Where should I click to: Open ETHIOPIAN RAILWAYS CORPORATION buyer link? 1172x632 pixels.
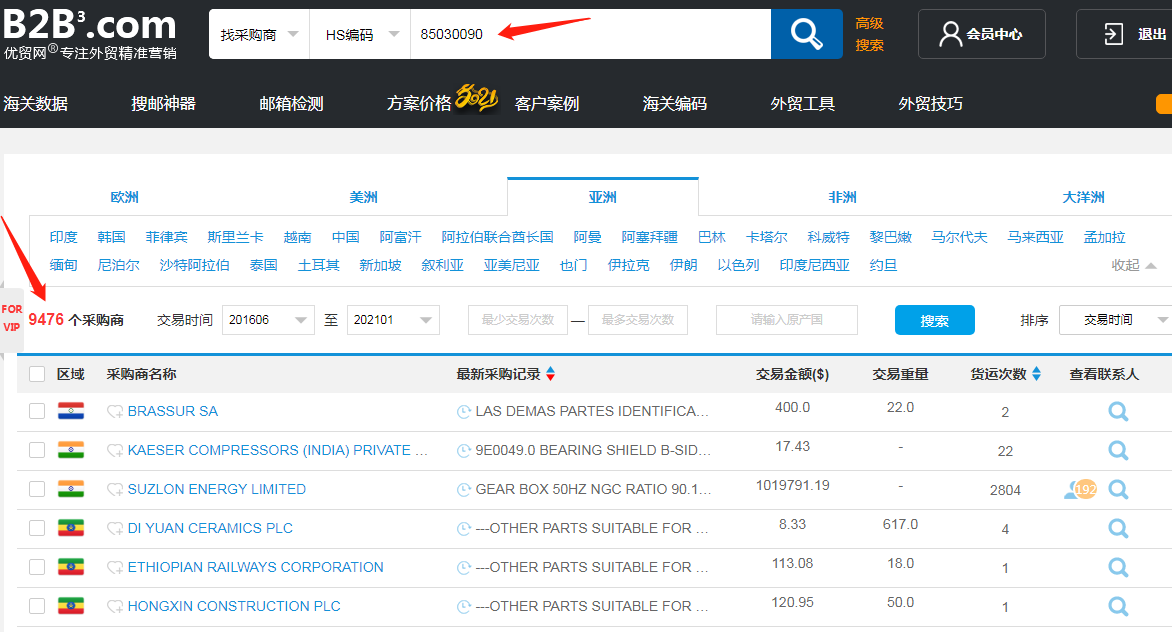coord(256,567)
